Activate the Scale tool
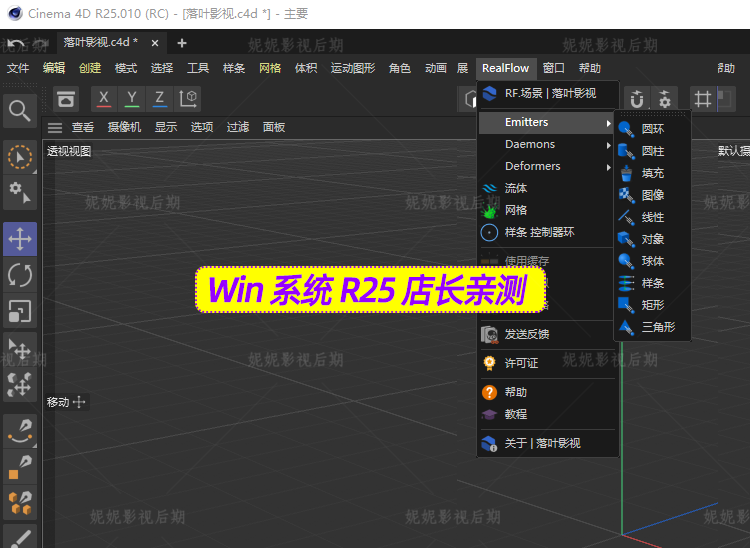 [20, 311]
